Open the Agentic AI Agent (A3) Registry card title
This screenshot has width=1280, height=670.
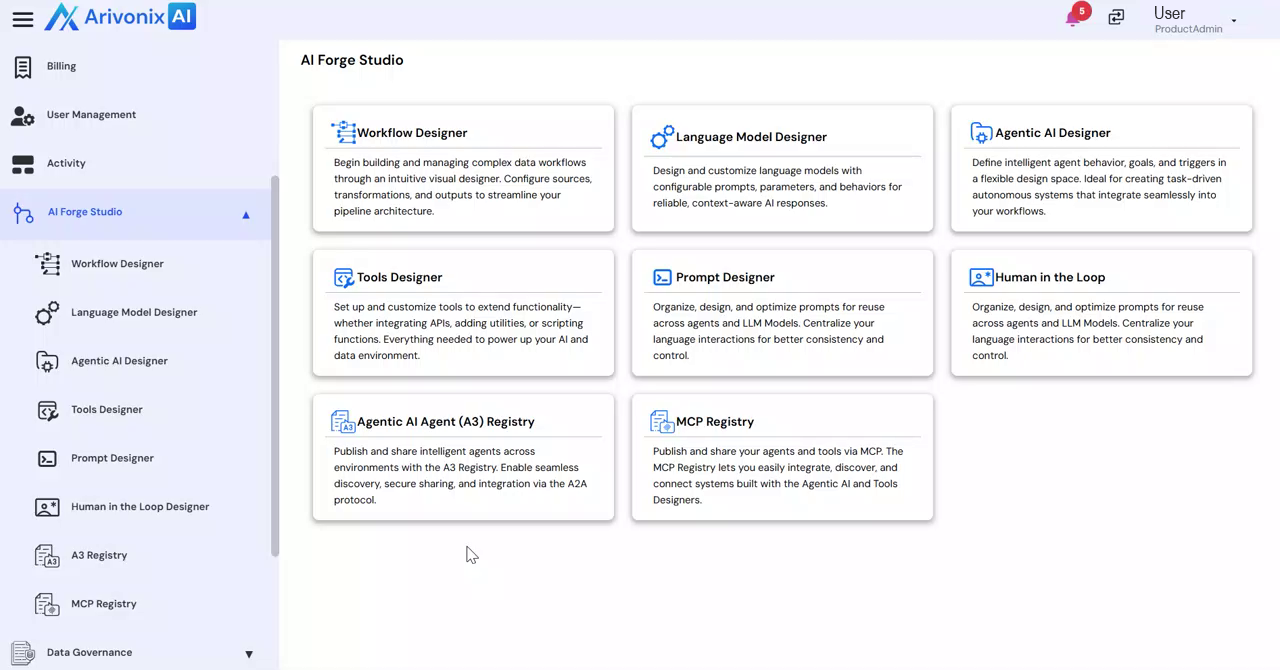coord(445,422)
